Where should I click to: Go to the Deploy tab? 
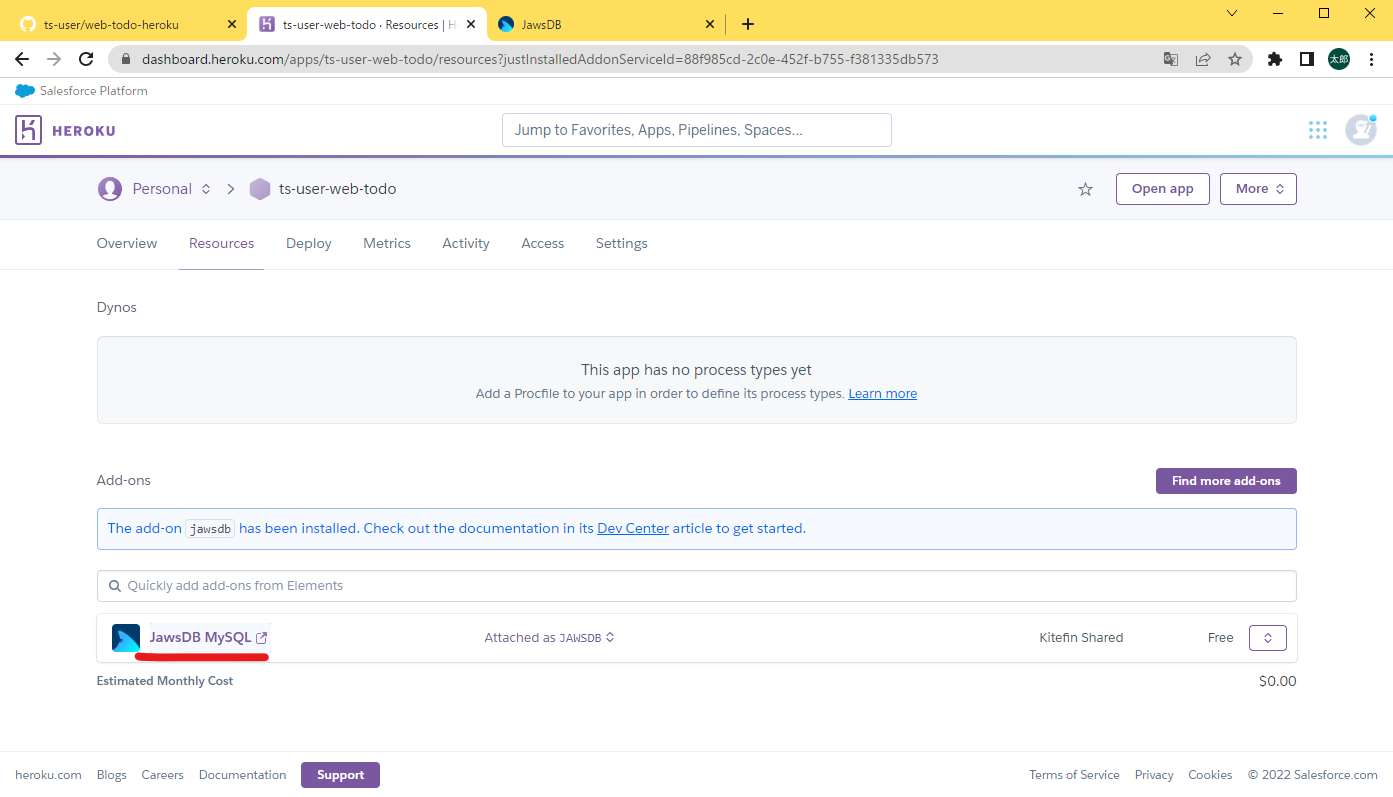[x=309, y=243]
